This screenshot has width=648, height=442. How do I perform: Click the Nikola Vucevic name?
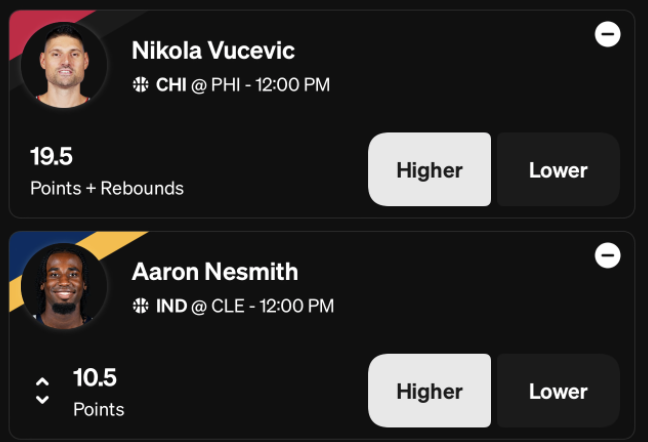pos(213,50)
